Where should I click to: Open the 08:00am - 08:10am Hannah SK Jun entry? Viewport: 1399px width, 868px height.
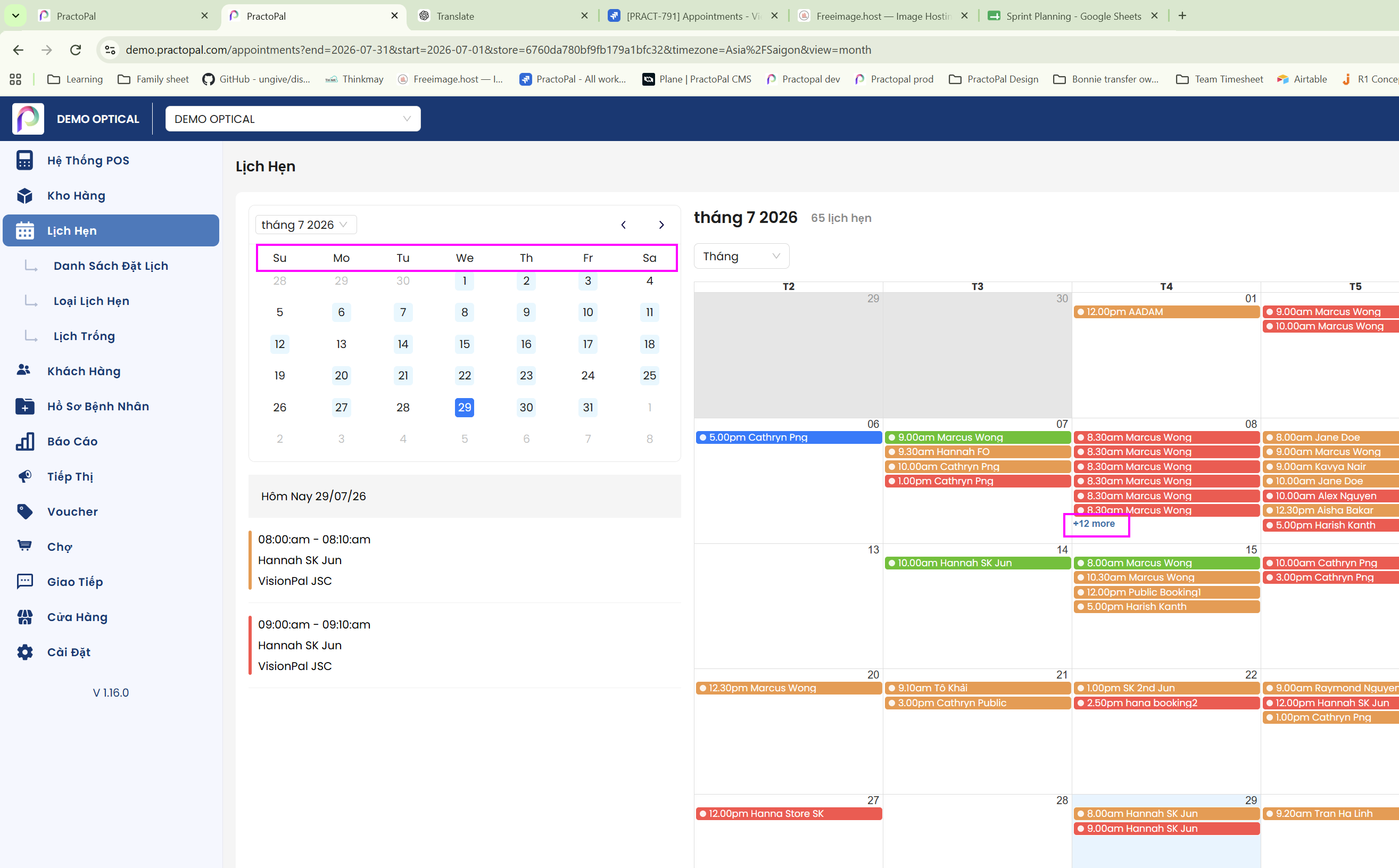coord(465,560)
